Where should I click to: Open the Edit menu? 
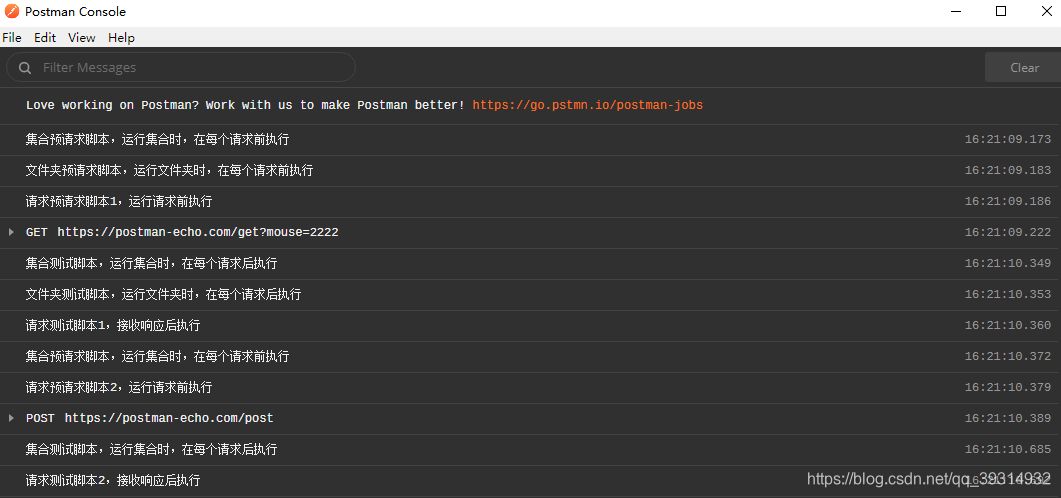(x=45, y=38)
